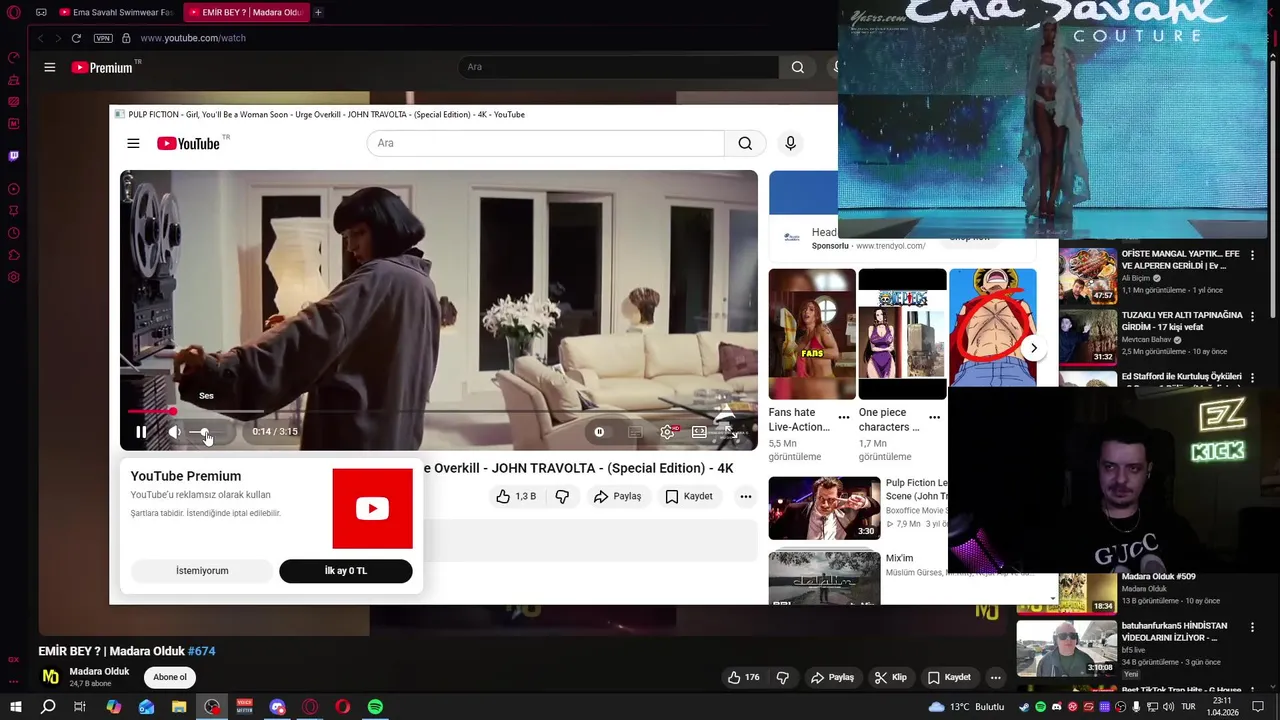The image size is (1280, 720).
Task: Click the address bar URL
Action: (193, 38)
